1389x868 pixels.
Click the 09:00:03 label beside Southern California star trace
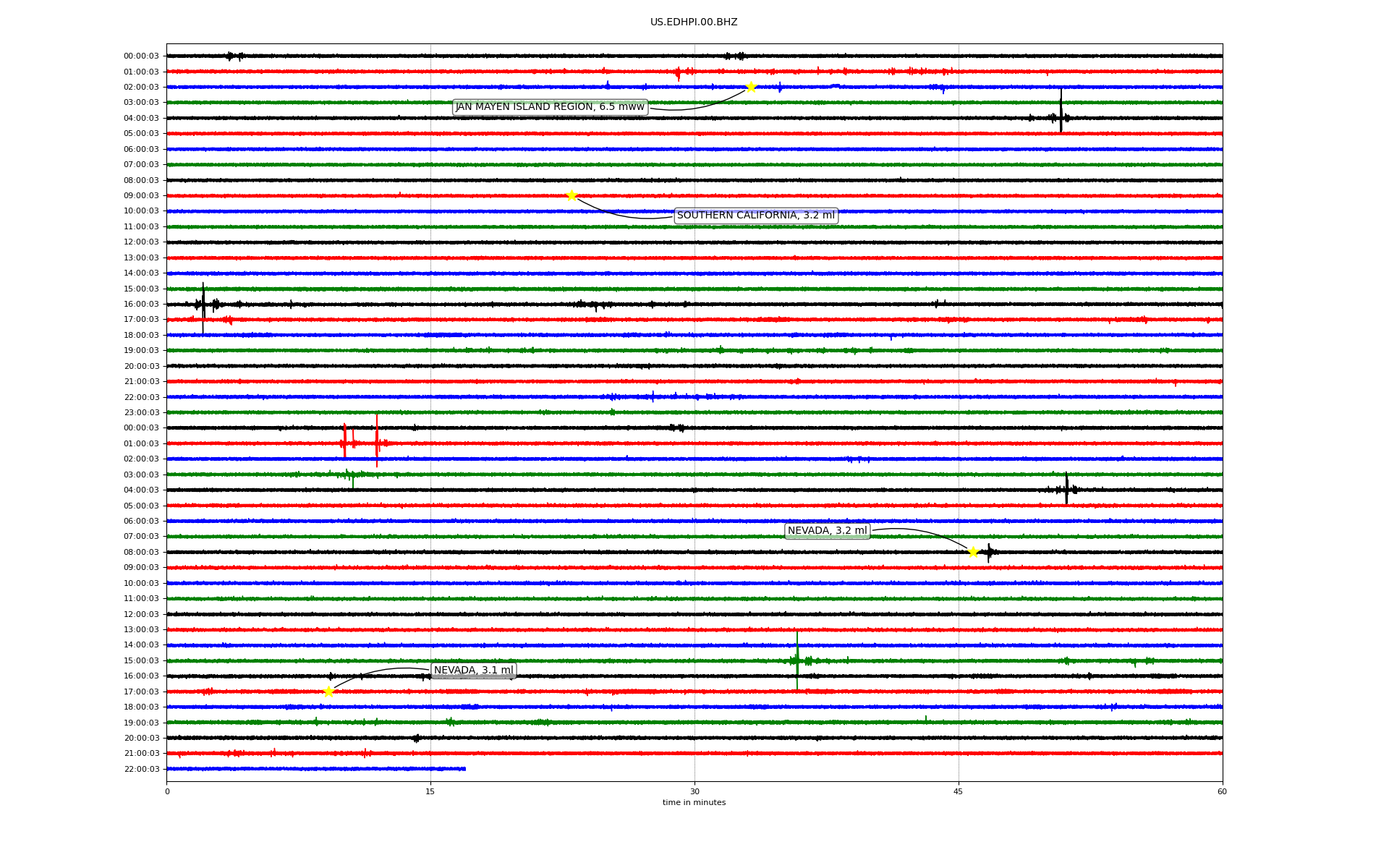[x=141, y=196]
